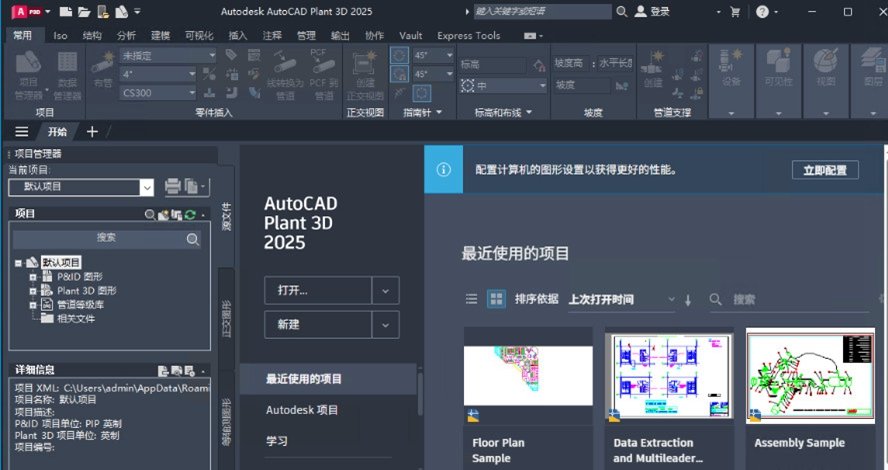Click the 立即配置 button
This screenshot has height=470, width=888.
pos(825,170)
